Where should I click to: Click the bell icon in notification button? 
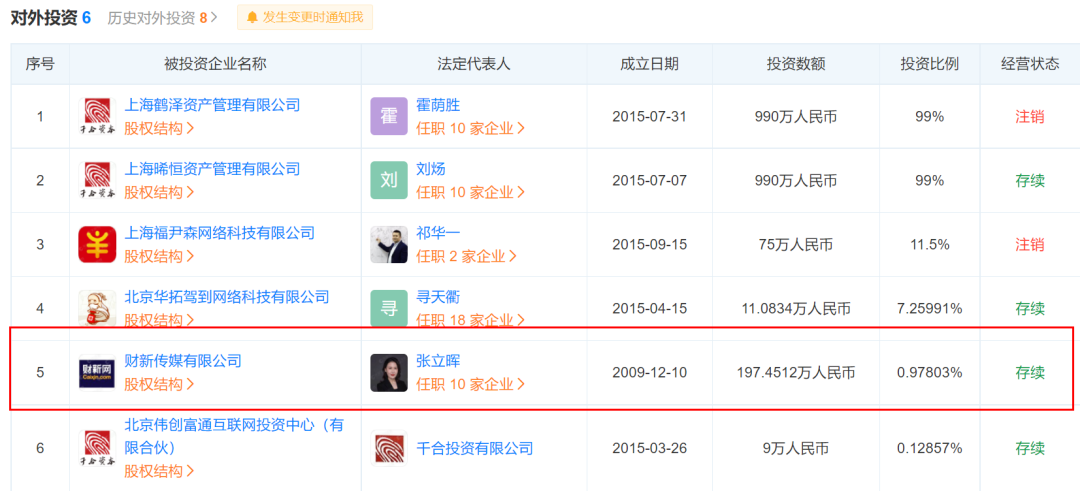253,17
